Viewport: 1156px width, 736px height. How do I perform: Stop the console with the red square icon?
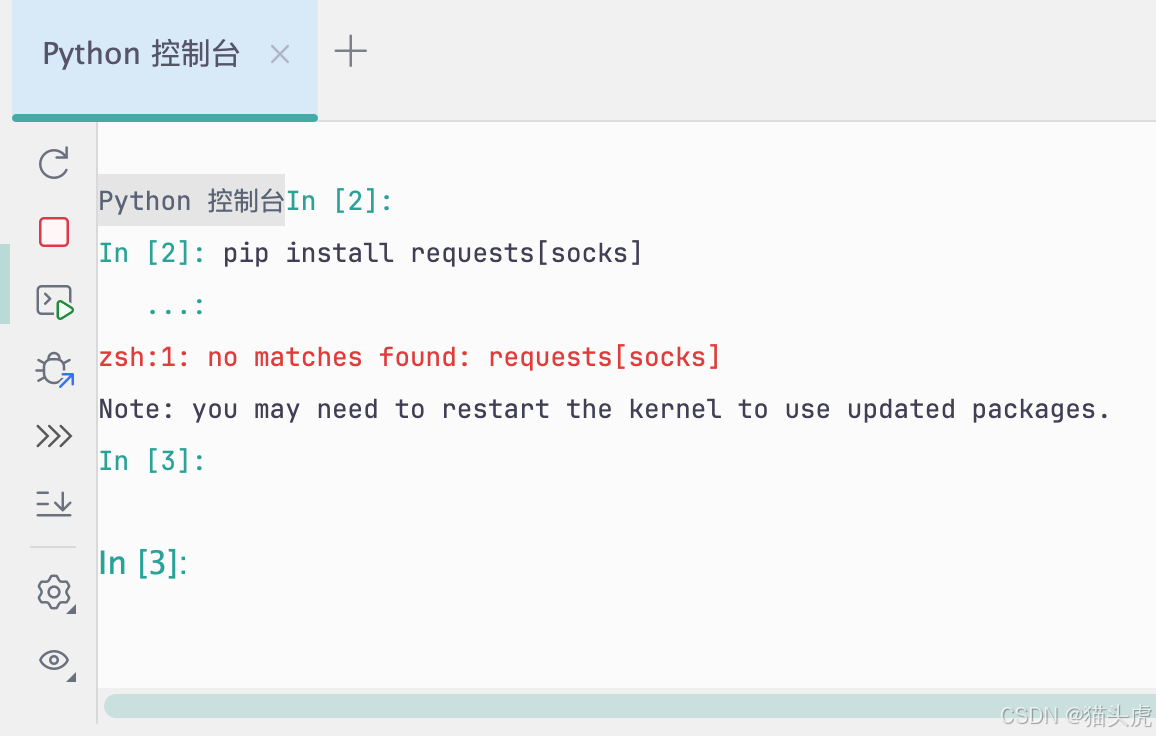(53, 231)
